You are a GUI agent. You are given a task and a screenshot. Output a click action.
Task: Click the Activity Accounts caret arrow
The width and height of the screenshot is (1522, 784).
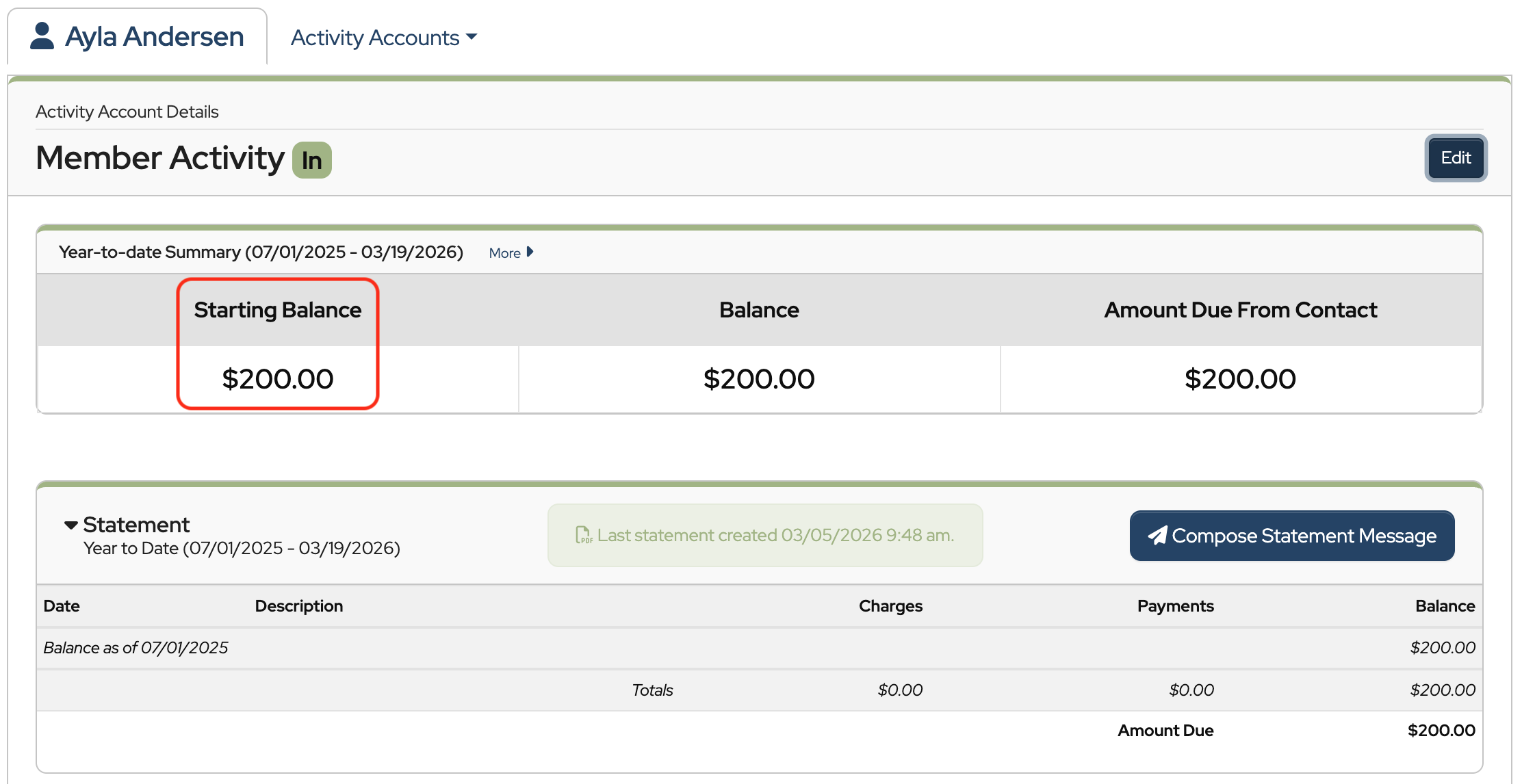click(472, 37)
